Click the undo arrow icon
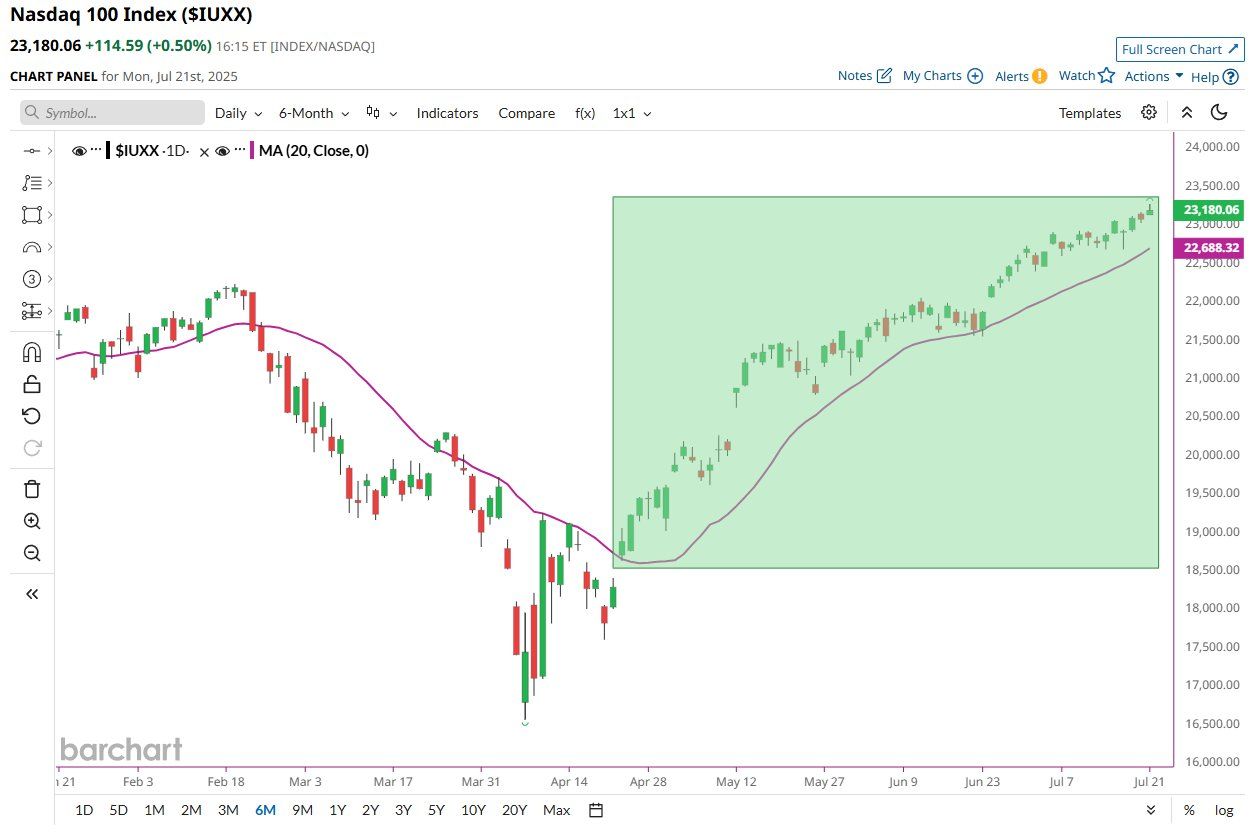This screenshot has height=833, width=1259. click(31, 416)
